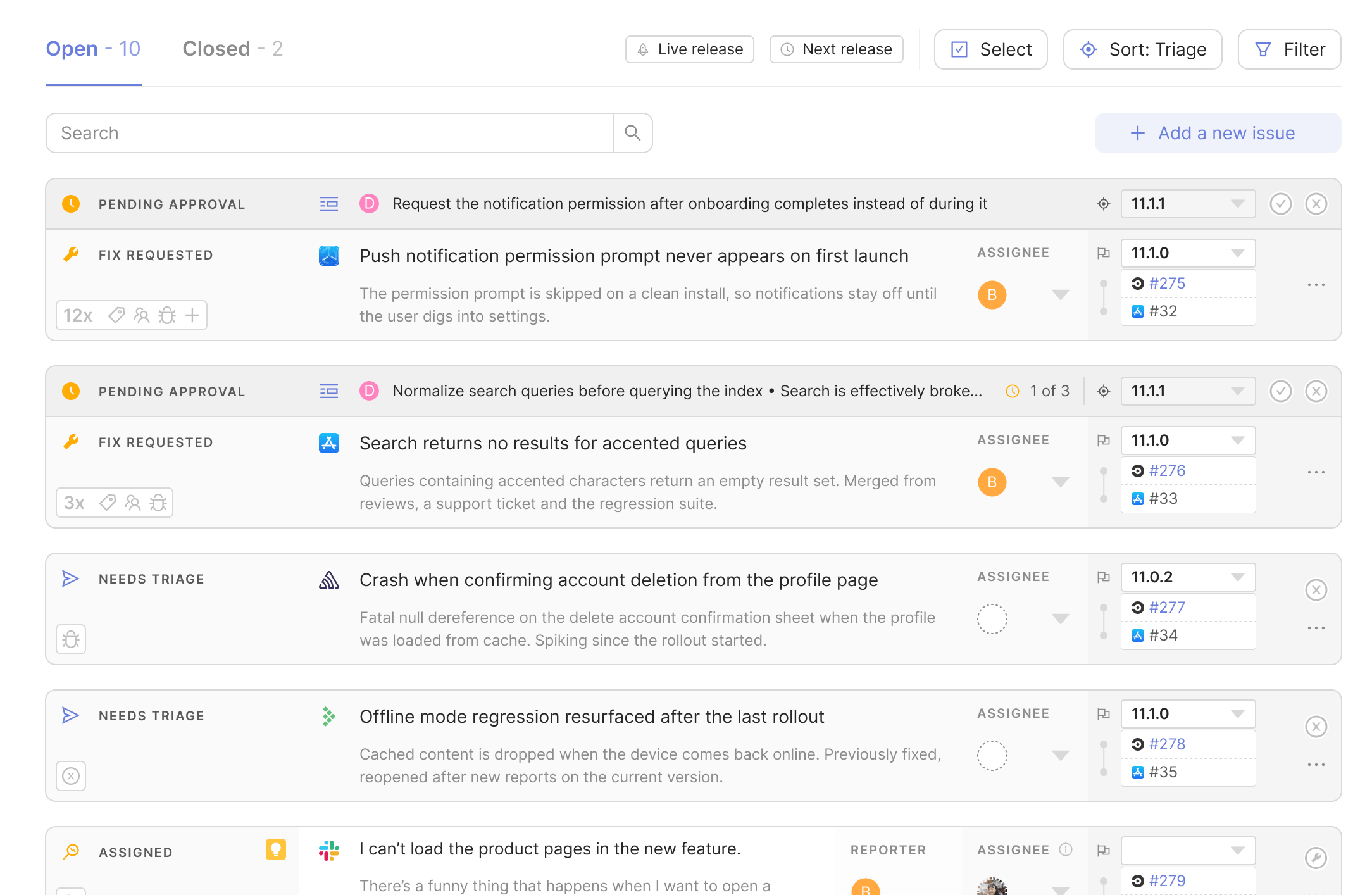Open more options for Crash when confirming issue
This screenshot has width=1372, height=895.
pos(1316,628)
